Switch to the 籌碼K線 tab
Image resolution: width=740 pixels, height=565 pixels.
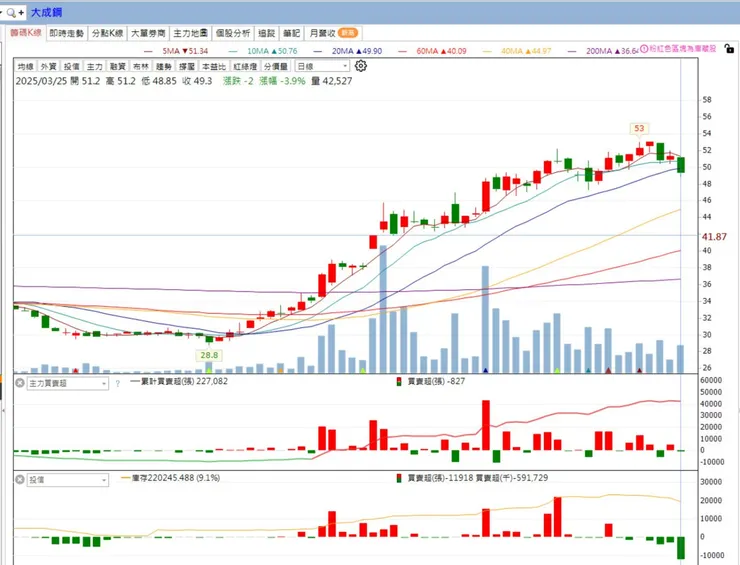(26, 33)
